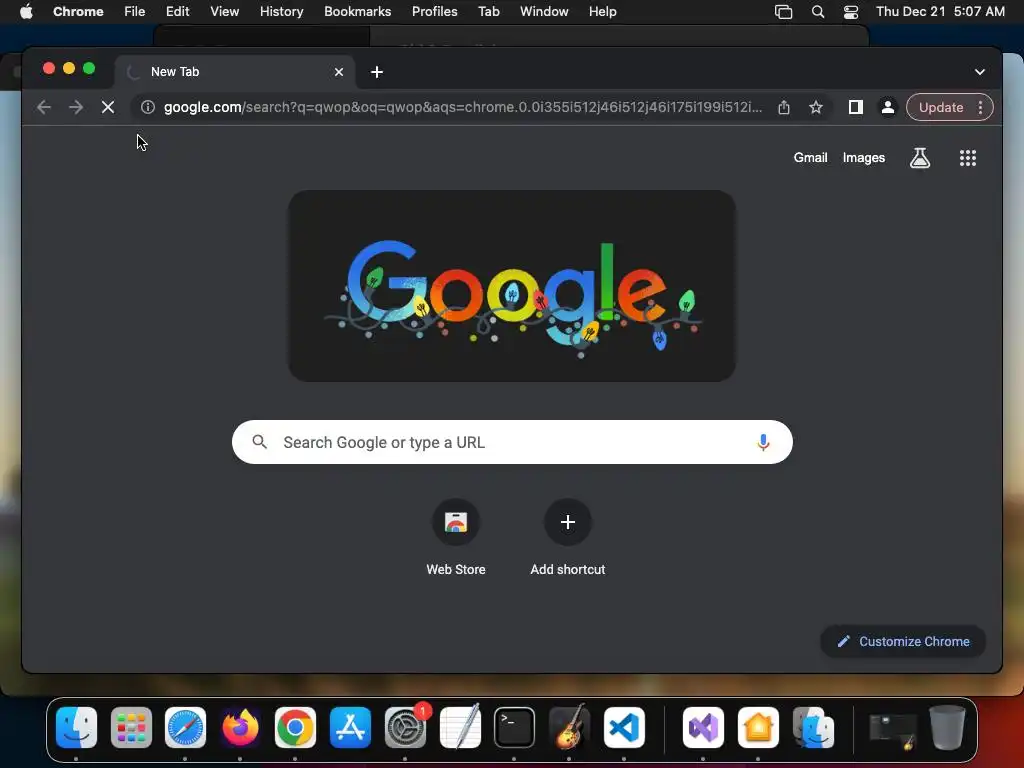Viewport: 1024px width, 768px height.
Task: Open the side panel icon
Action: click(856, 107)
